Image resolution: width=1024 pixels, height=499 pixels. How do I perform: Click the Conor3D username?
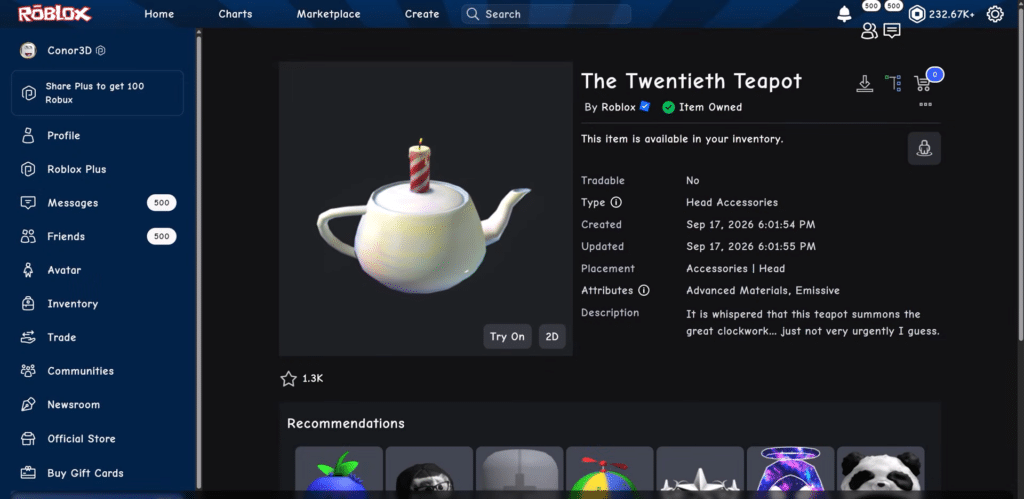click(x=69, y=50)
